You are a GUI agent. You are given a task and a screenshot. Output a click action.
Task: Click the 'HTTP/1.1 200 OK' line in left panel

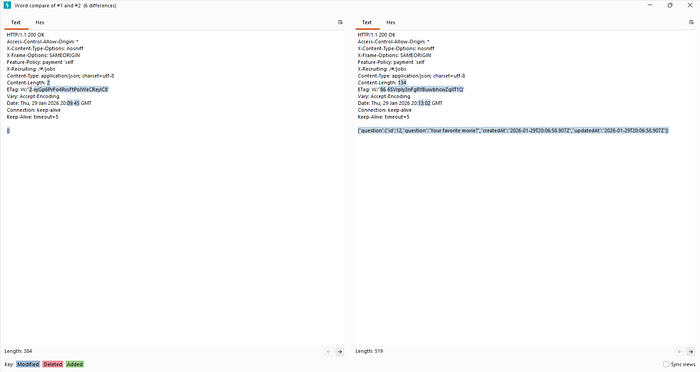click(x=25, y=35)
